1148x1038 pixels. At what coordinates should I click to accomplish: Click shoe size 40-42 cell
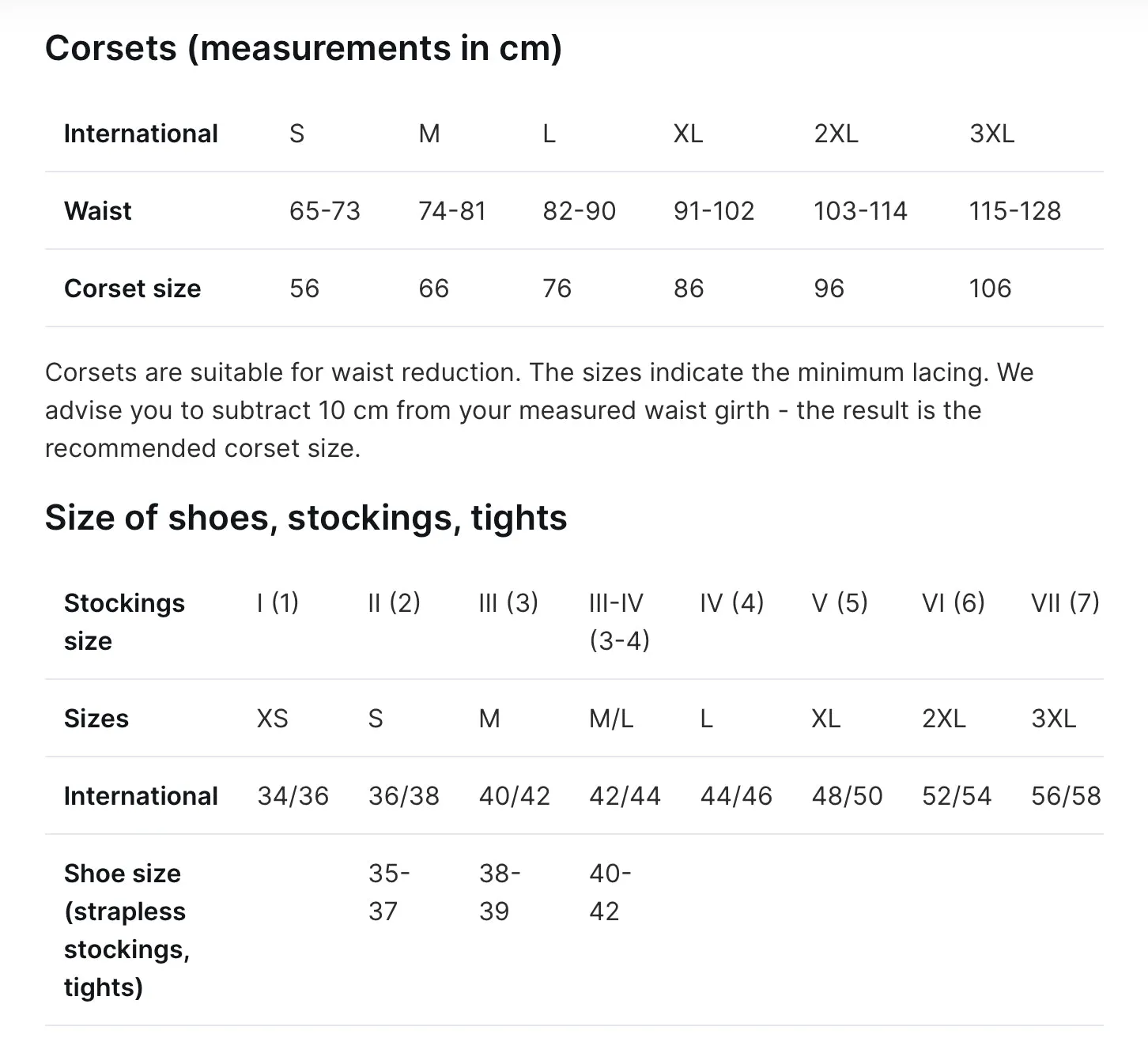click(x=610, y=893)
